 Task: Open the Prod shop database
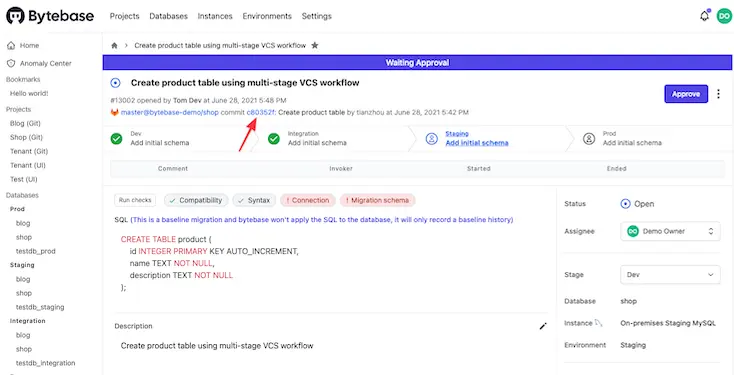24,237
